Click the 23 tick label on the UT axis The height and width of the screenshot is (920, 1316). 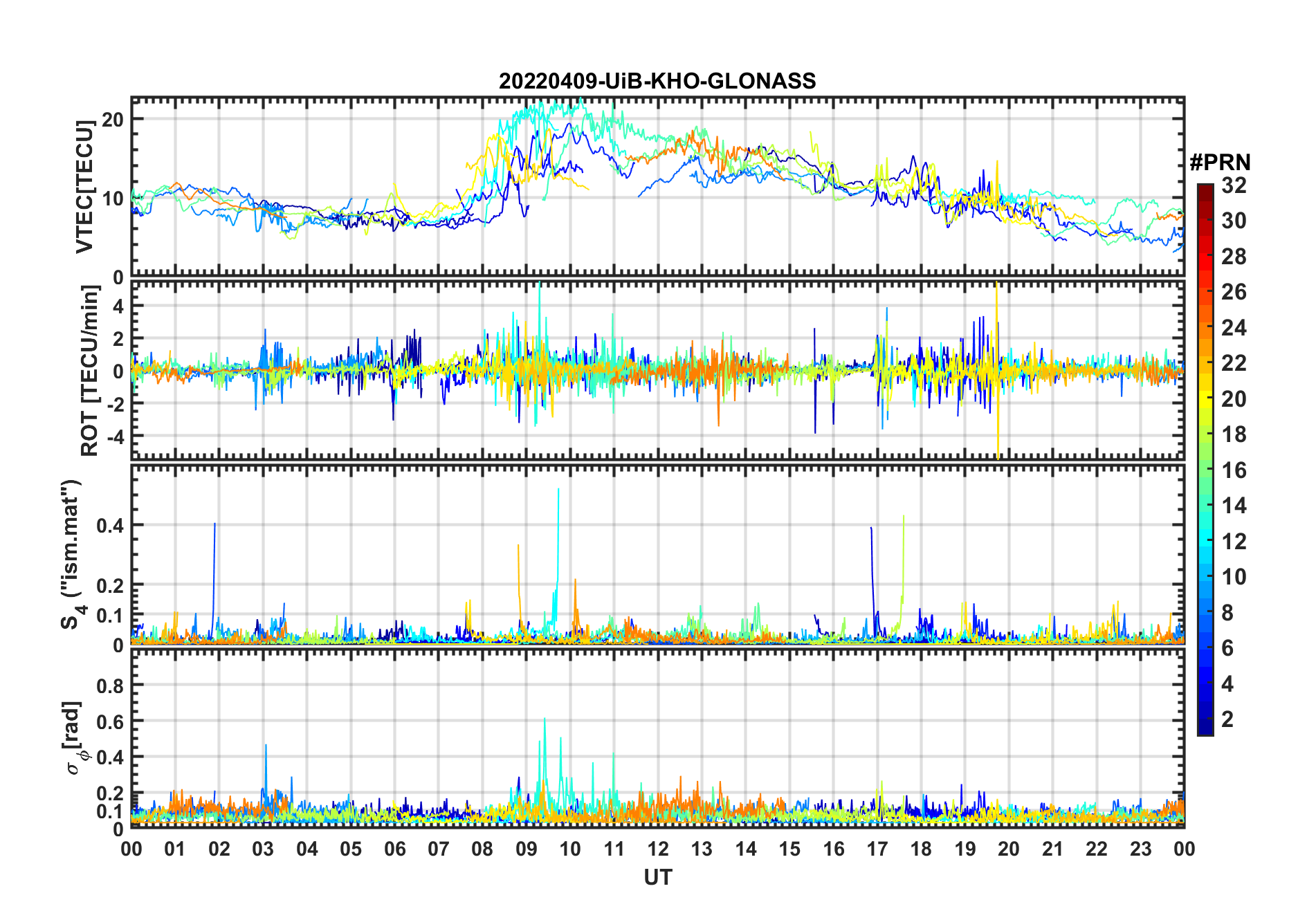coord(1140,849)
